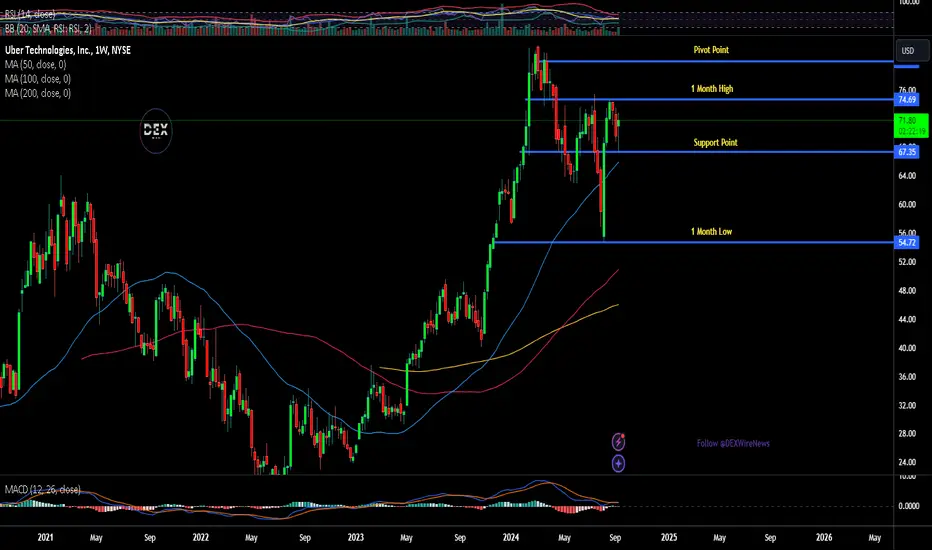Open the USD currency selector
The height and width of the screenshot is (550, 932).
point(912,51)
